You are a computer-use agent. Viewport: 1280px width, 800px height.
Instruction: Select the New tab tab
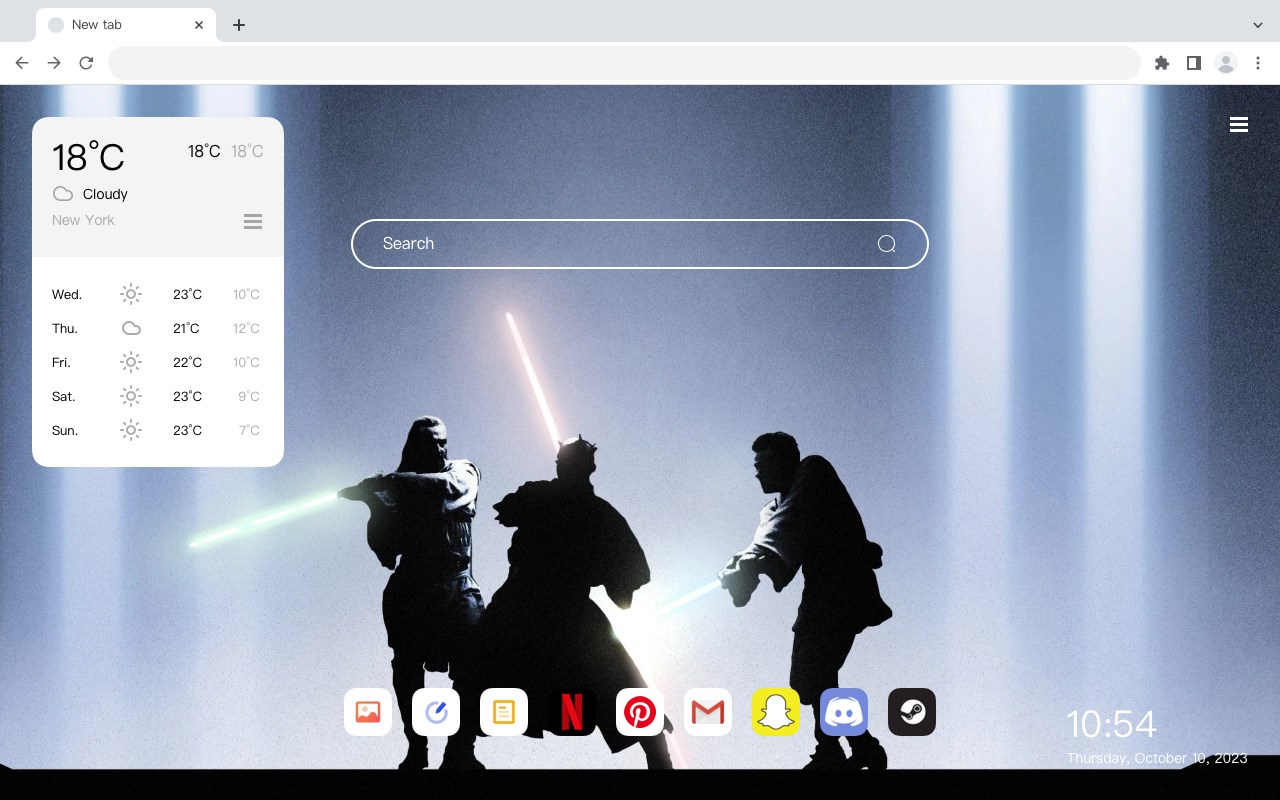pyautogui.click(x=126, y=25)
